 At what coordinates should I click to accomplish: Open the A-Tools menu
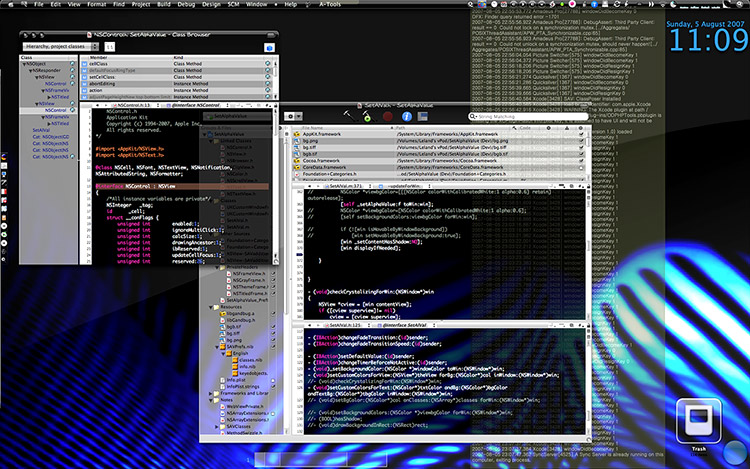click(x=330, y=4)
